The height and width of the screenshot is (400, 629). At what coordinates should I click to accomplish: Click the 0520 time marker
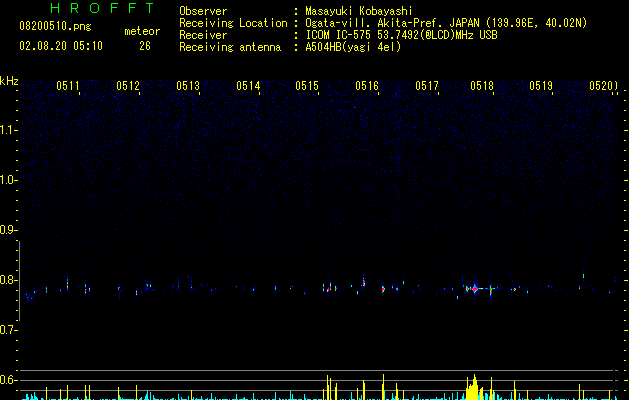[601, 86]
